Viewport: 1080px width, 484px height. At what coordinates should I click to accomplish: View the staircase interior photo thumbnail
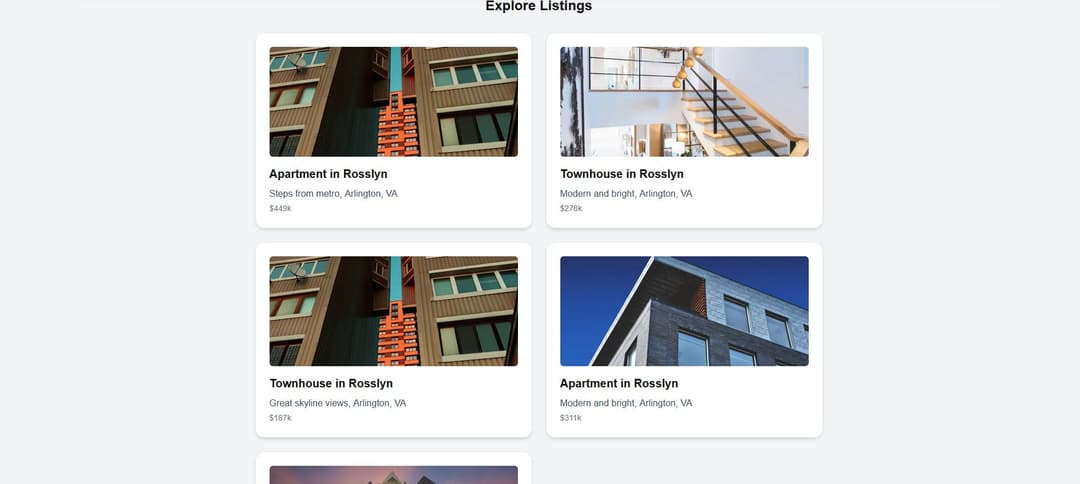click(684, 102)
